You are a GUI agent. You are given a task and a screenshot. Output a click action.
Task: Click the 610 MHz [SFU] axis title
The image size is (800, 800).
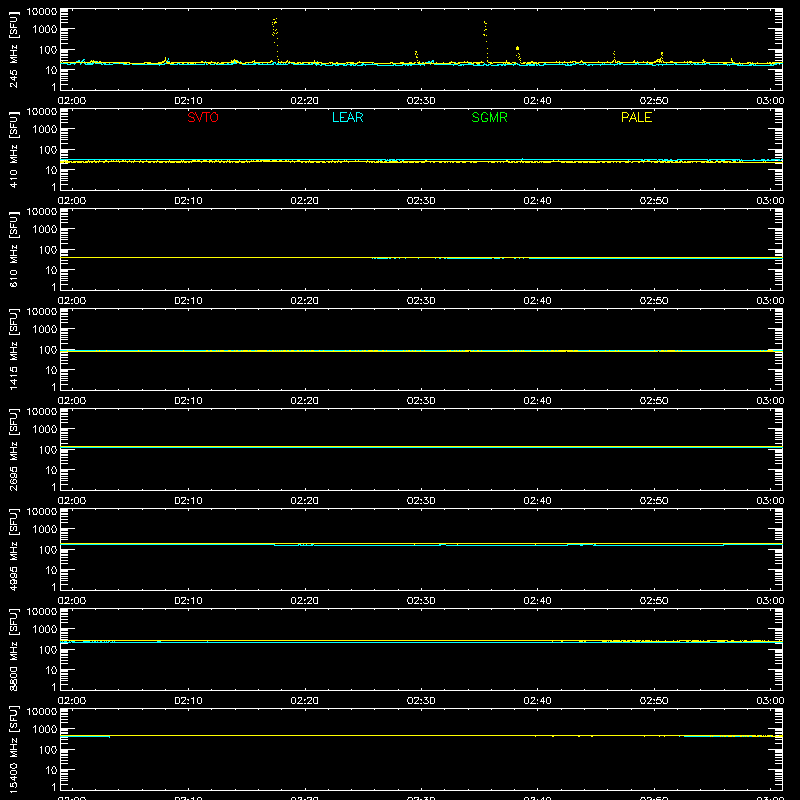(x=13, y=250)
